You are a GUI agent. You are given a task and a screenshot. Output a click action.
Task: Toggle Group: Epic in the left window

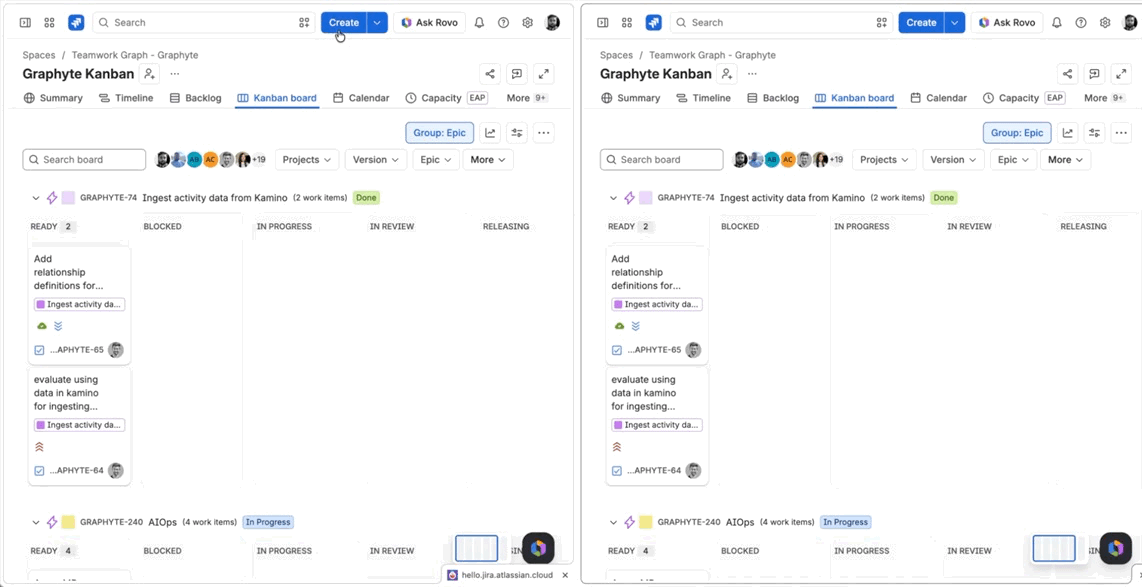[440, 133]
